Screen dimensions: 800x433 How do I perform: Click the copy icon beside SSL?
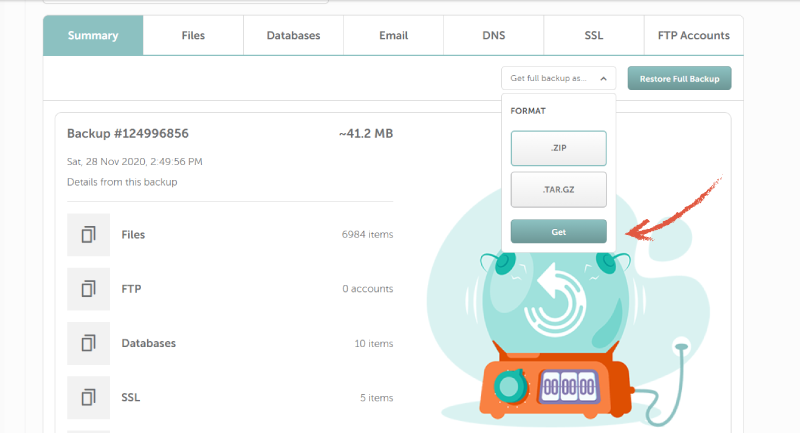88,397
